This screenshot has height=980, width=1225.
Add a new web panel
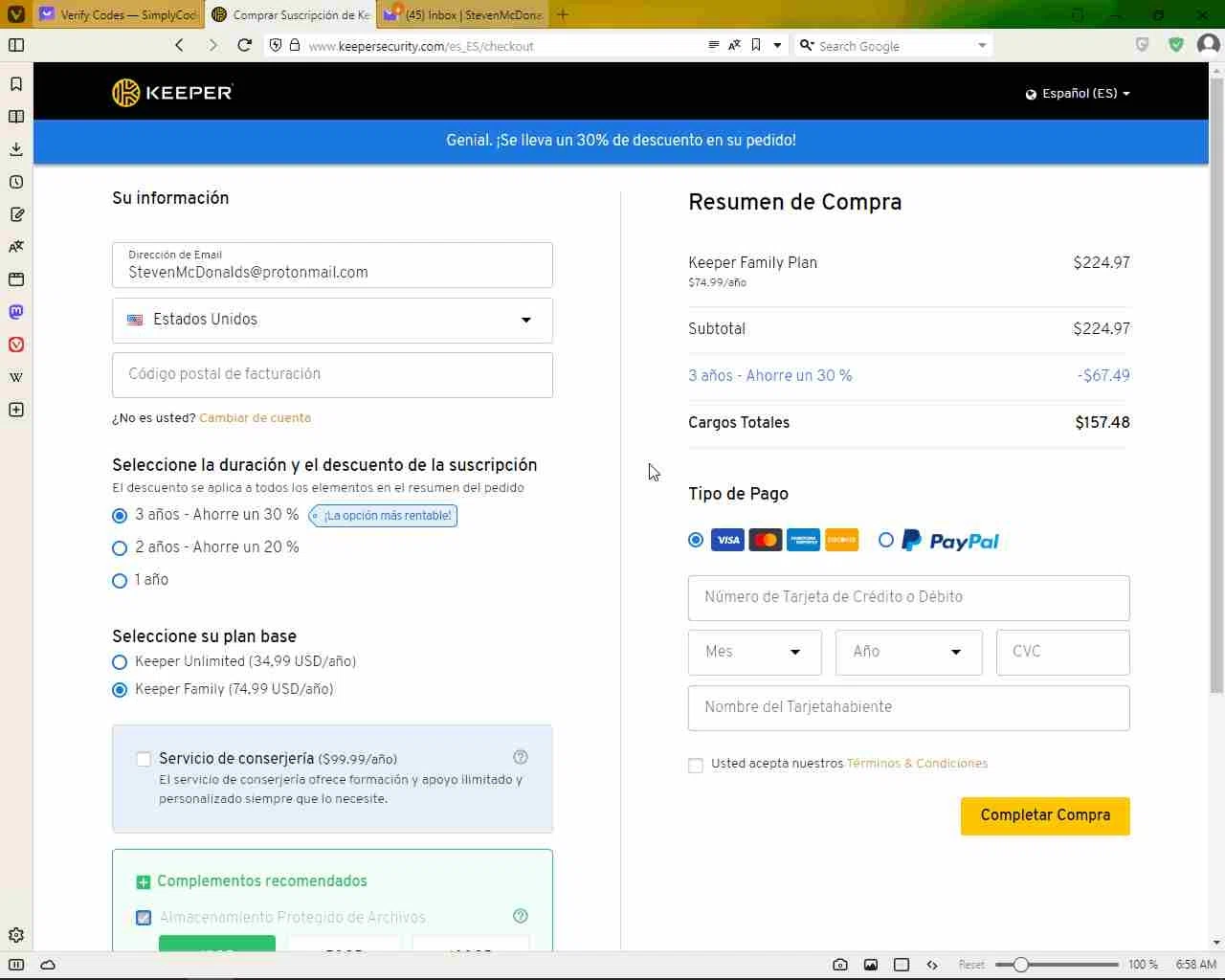tap(16, 410)
